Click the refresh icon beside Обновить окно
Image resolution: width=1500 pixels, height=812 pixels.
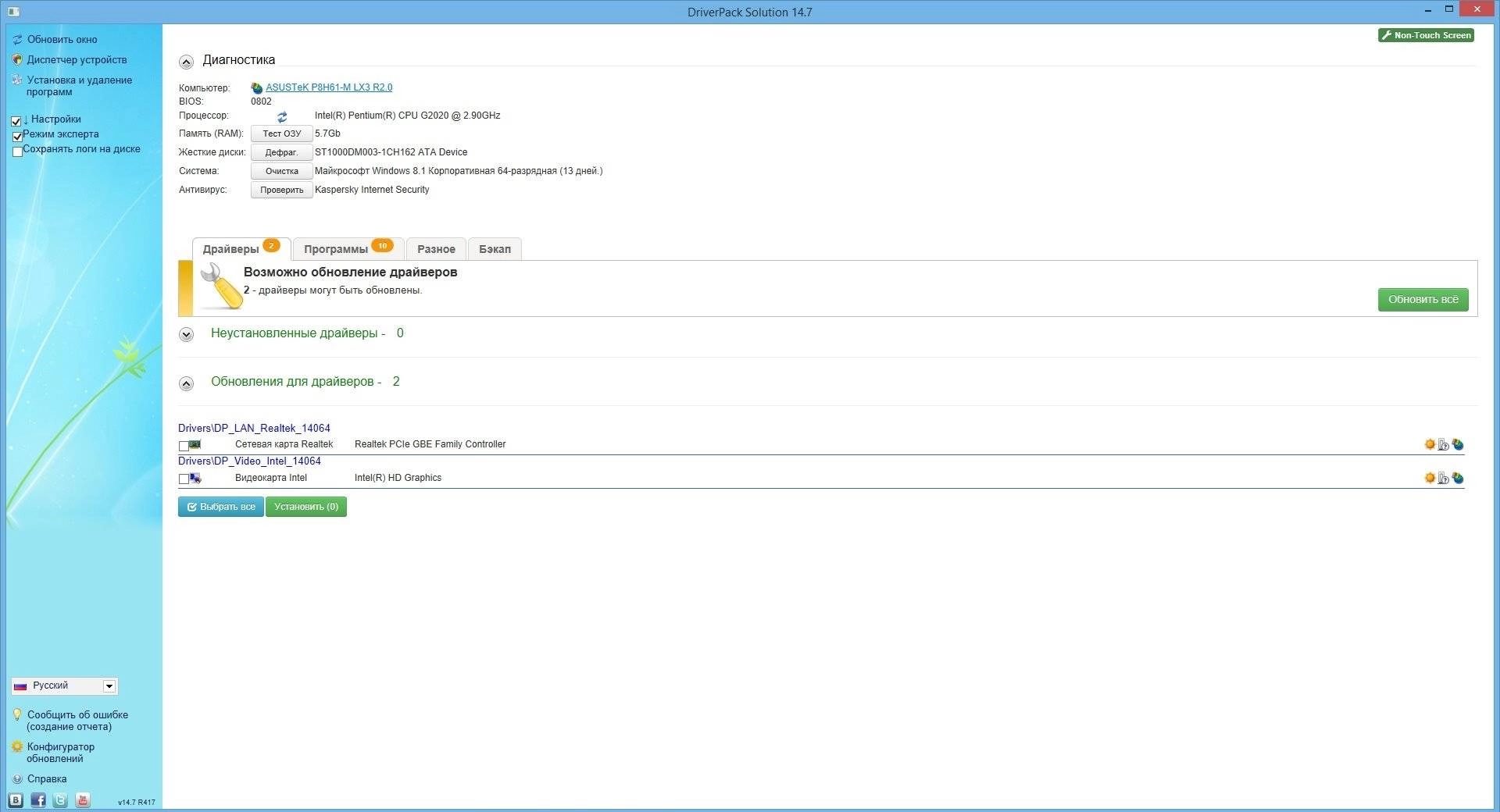tap(17, 40)
